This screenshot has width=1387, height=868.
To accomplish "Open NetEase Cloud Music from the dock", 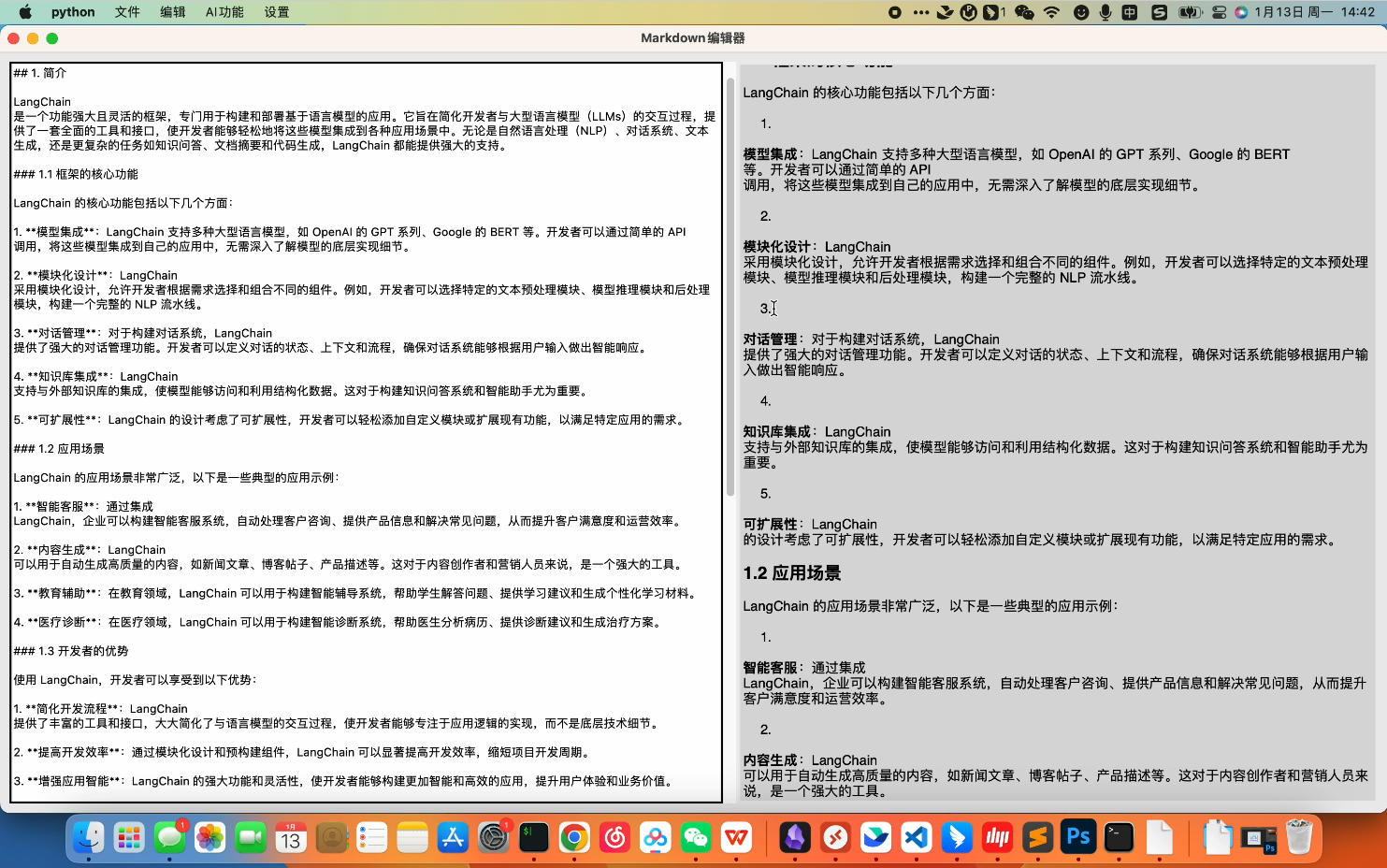I will click(614, 837).
